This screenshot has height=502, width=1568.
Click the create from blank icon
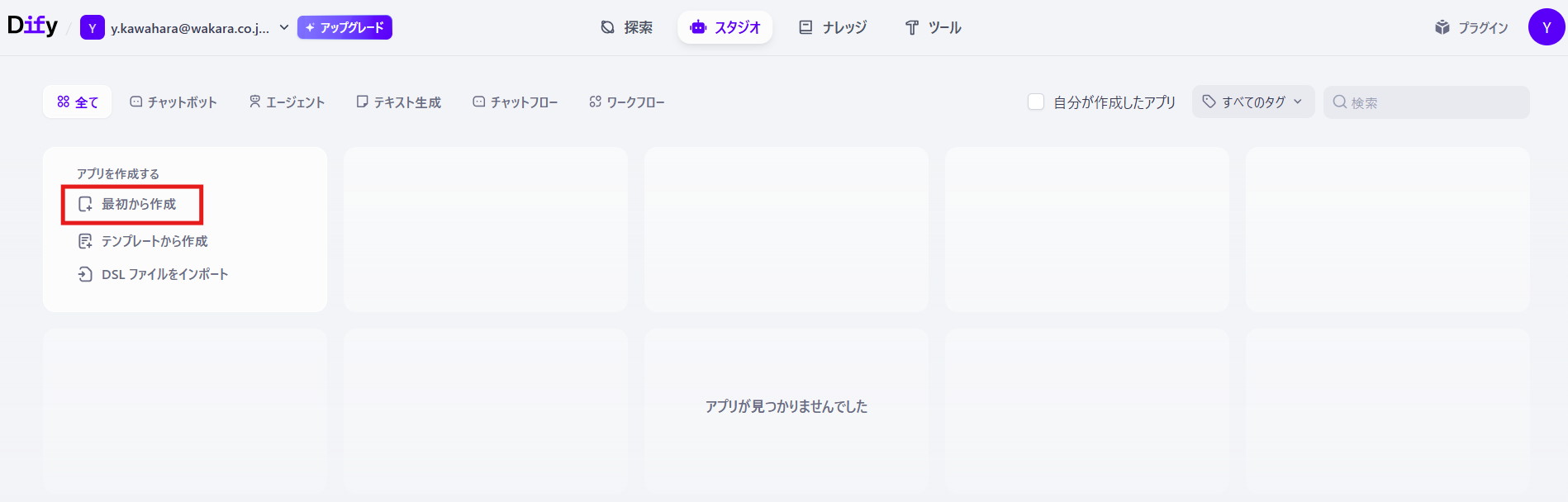(x=85, y=204)
